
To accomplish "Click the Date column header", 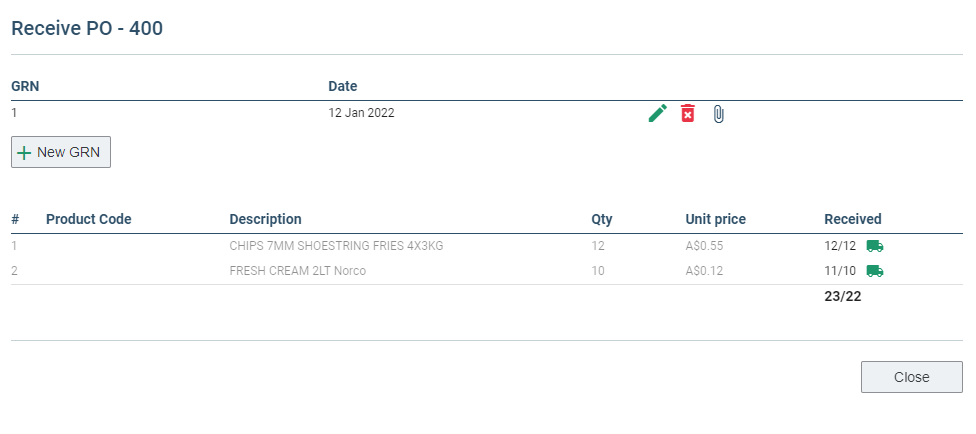I will pos(343,86).
